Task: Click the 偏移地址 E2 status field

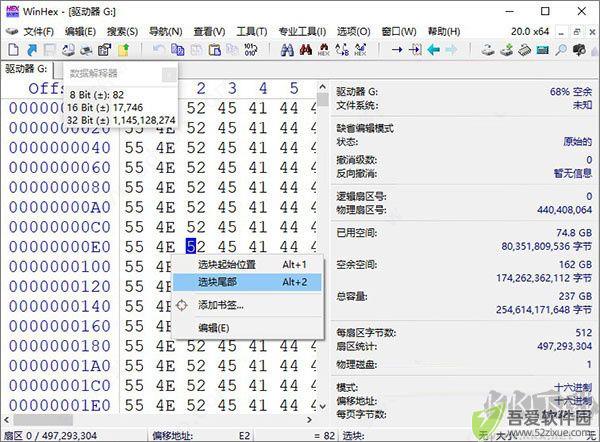Action: point(201,435)
